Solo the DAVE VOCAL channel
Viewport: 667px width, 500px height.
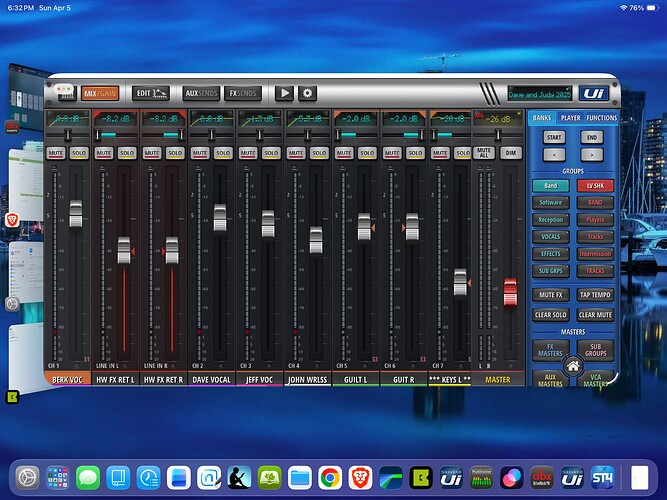[x=223, y=152]
